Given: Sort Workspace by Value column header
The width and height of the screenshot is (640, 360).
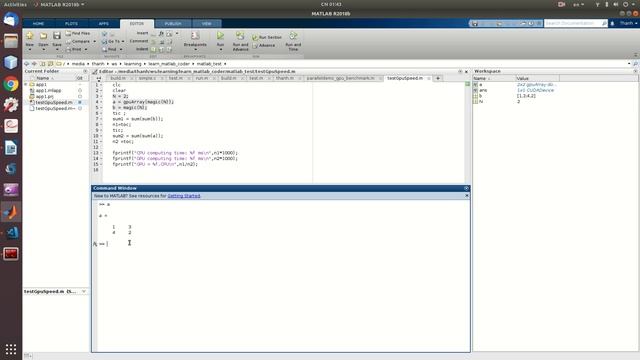Looking at the screenshot, I should click(x=537, y=78).
